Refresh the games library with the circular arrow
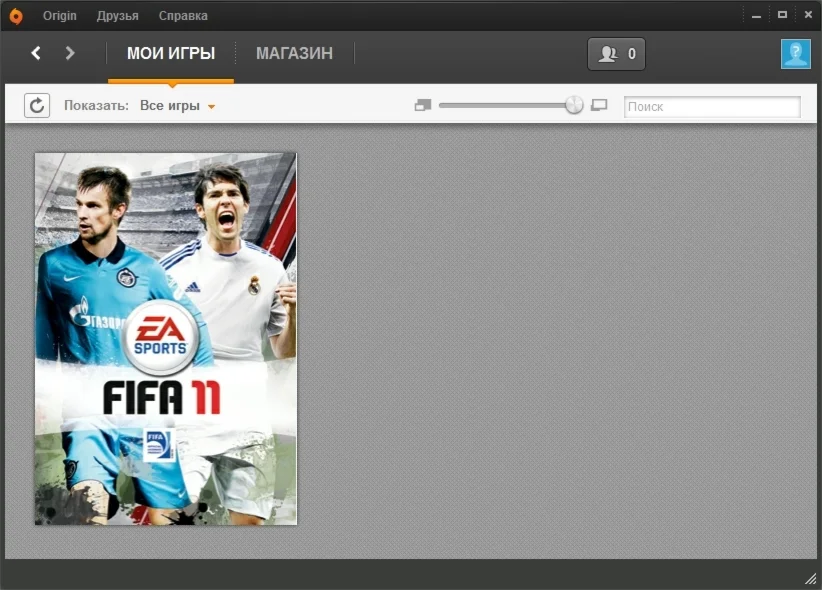The height and width of the screenshot is (590, 822). (37, 105)
